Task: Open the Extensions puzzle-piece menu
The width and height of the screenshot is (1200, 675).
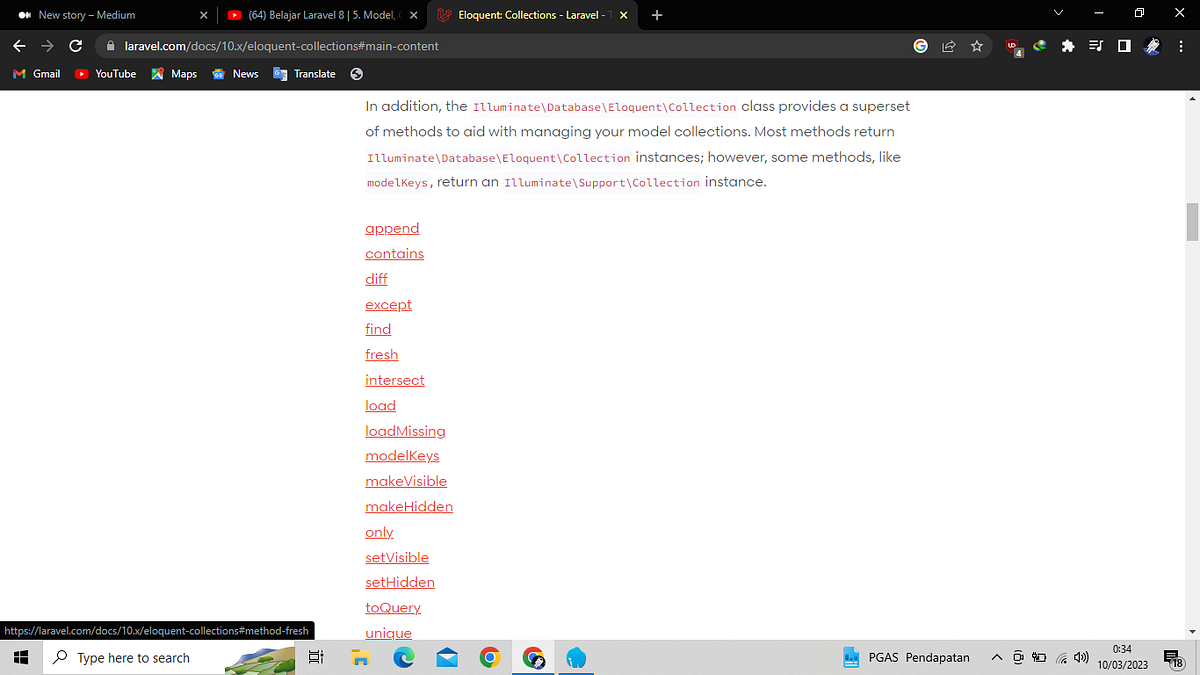Action: click(x=1068, y=46)
